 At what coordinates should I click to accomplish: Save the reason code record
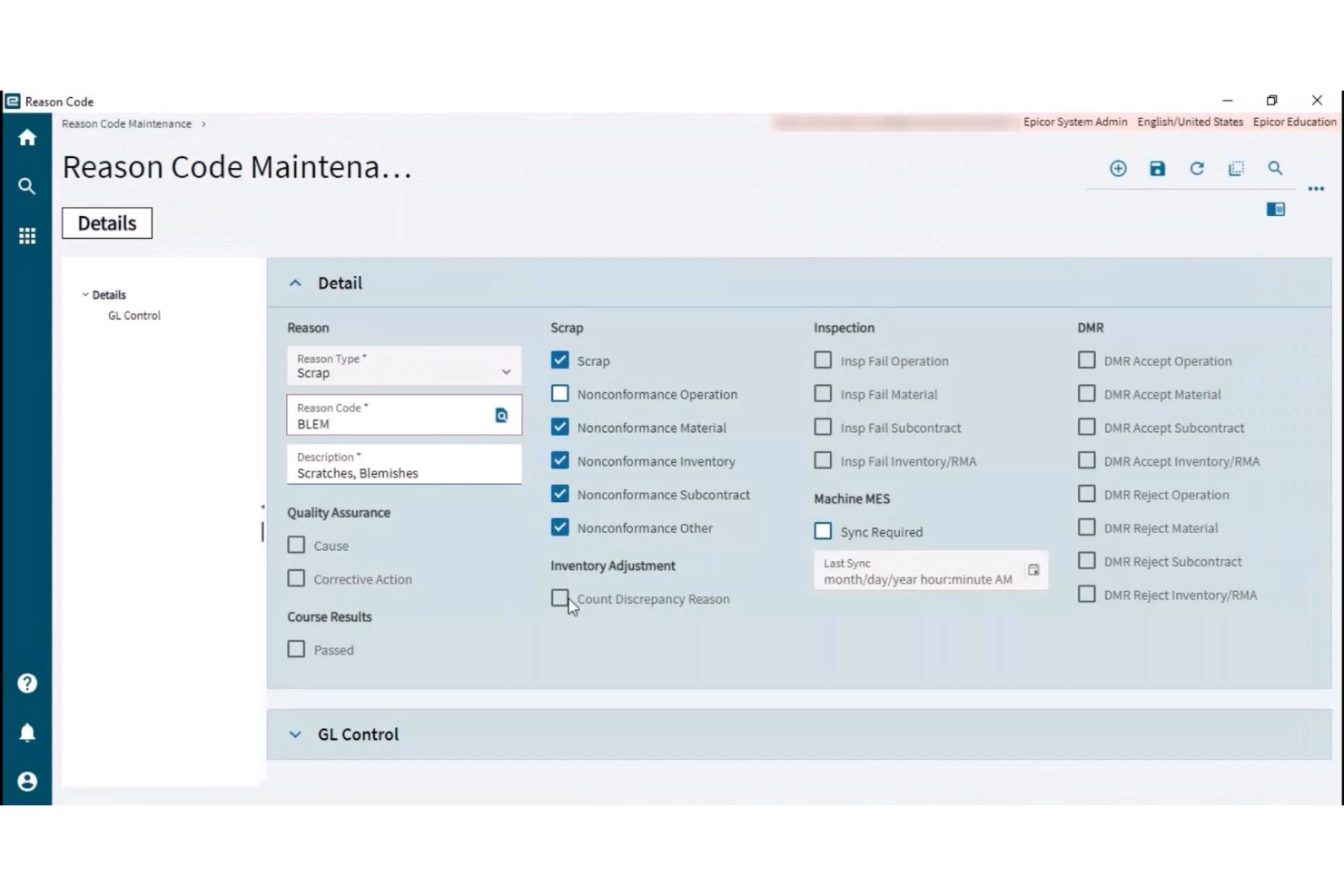[1157, 169]
